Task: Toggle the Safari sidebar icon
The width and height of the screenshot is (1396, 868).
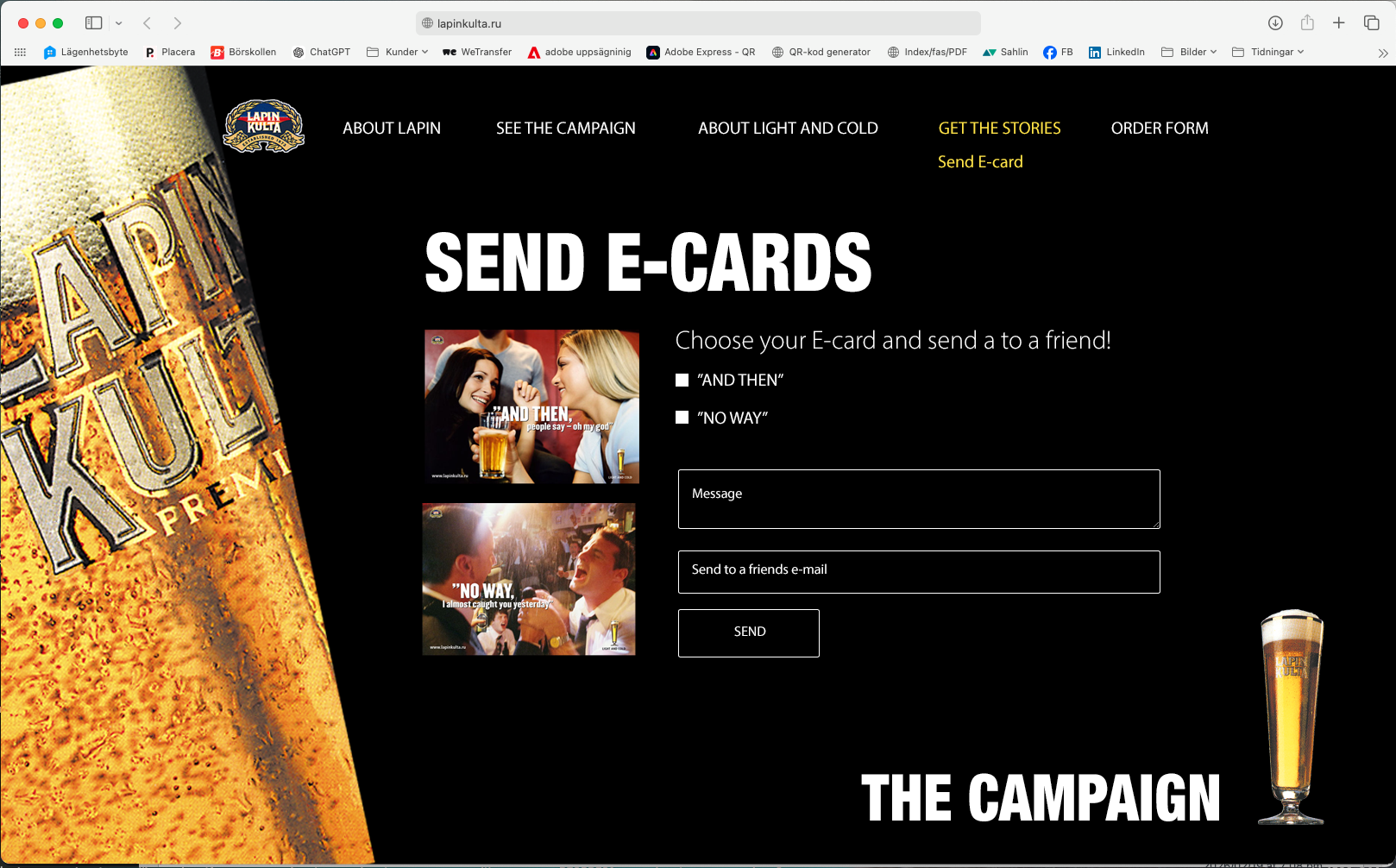Action: point(94,23)
